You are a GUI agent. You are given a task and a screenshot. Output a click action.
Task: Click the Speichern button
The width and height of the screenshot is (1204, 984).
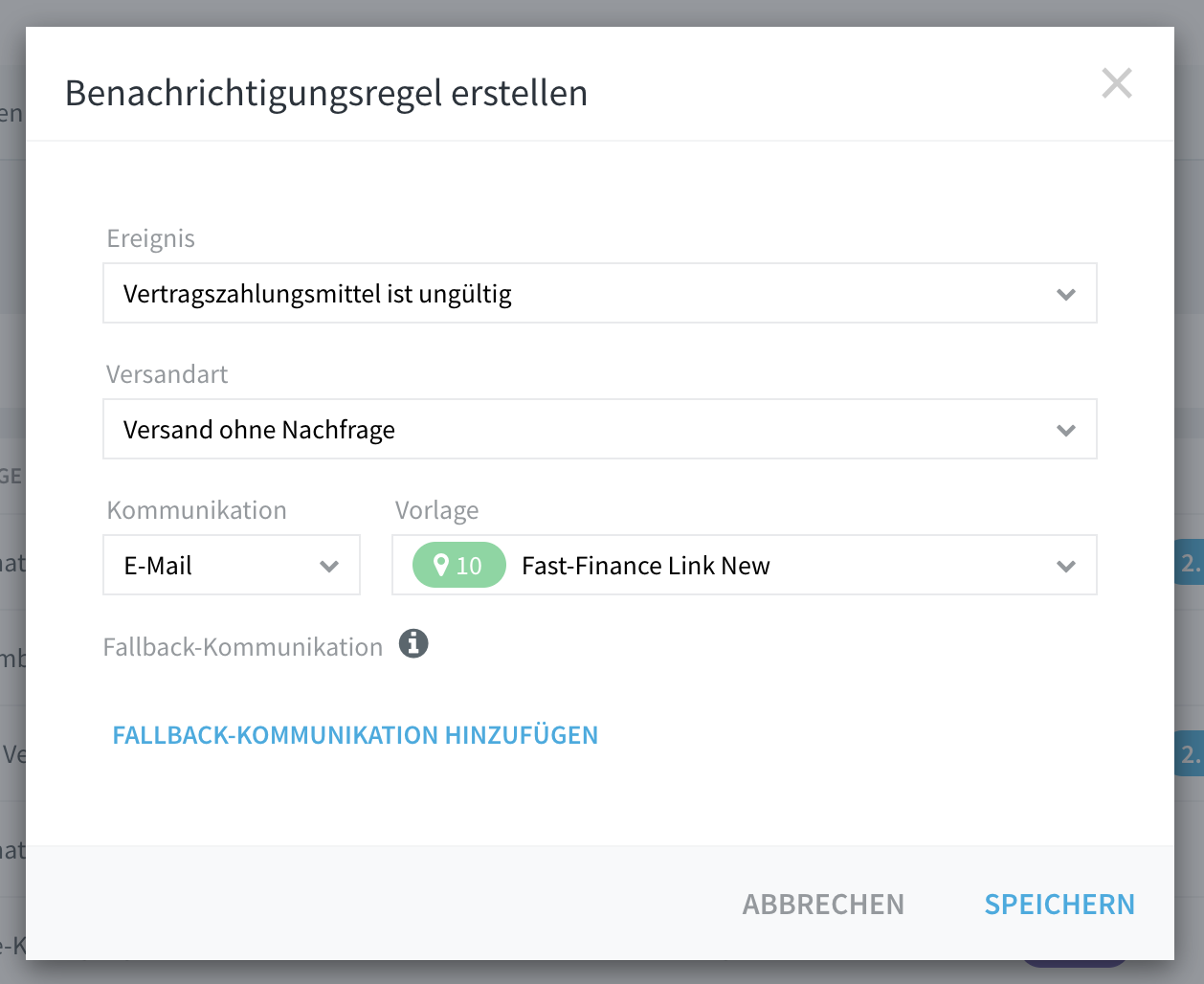[x=1059, y=905]
